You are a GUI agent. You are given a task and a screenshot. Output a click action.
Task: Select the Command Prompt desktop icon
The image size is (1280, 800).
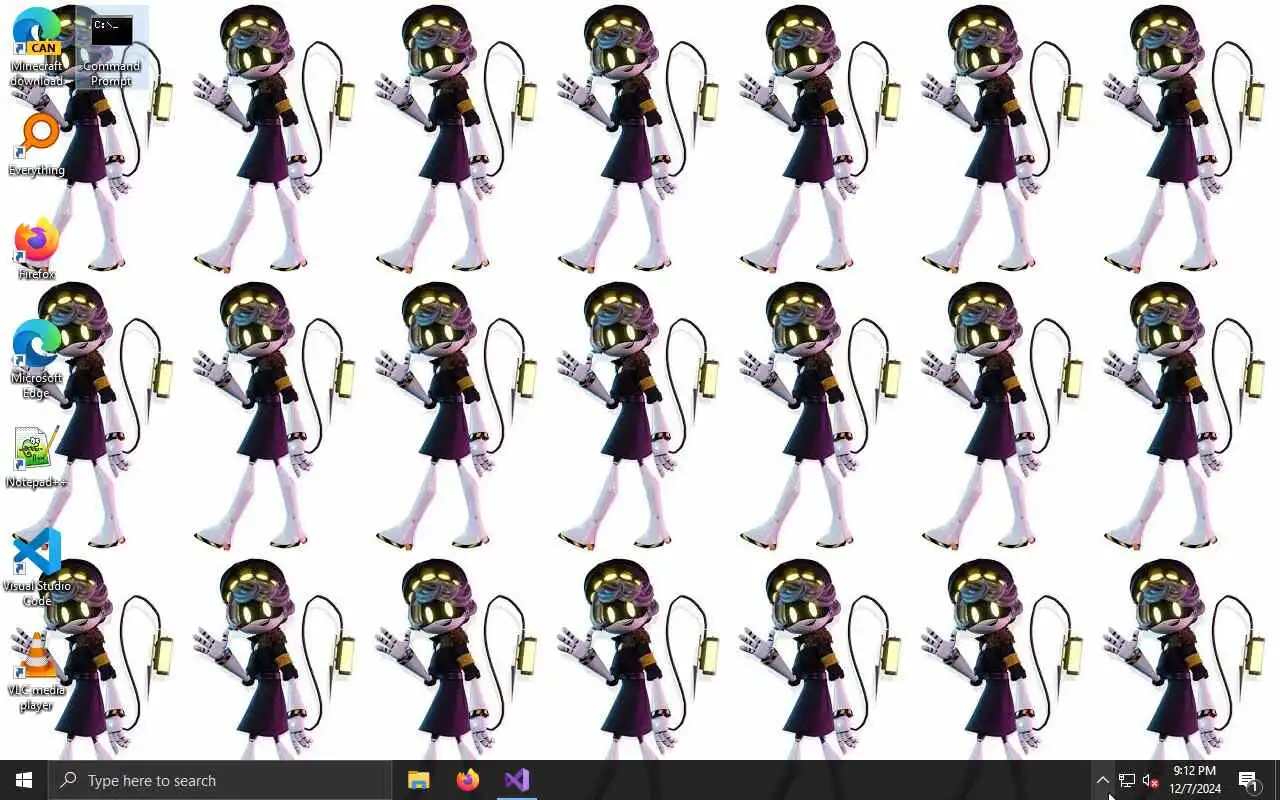pos(111,47)
